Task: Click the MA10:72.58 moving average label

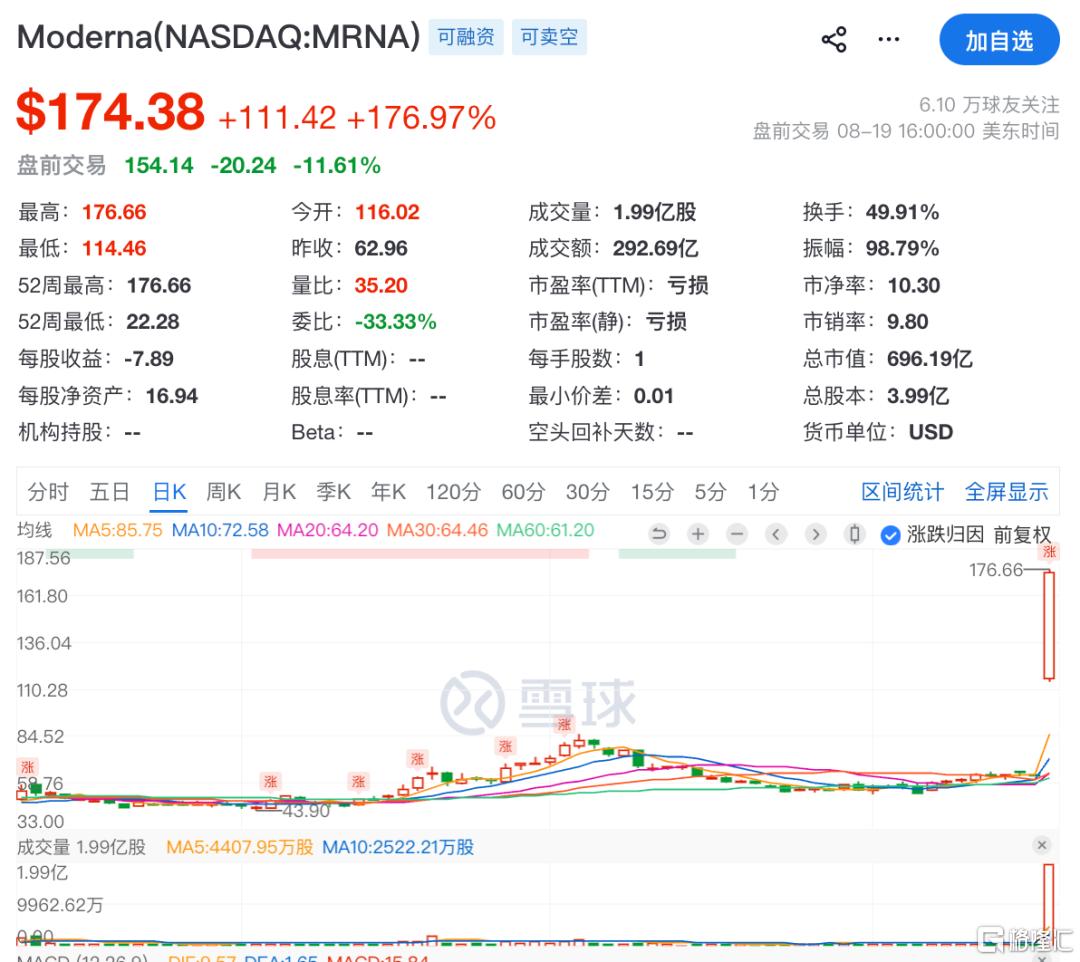Action: pos(220,530)
